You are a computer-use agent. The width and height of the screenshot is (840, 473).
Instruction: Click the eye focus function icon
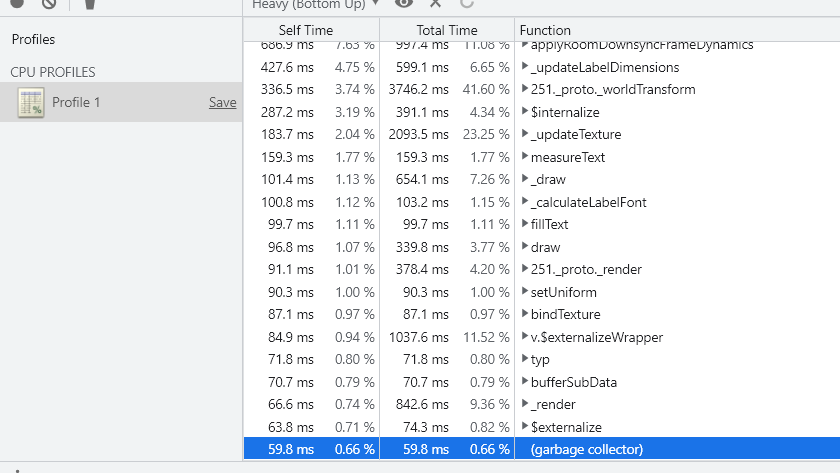[x=404, y=4]
